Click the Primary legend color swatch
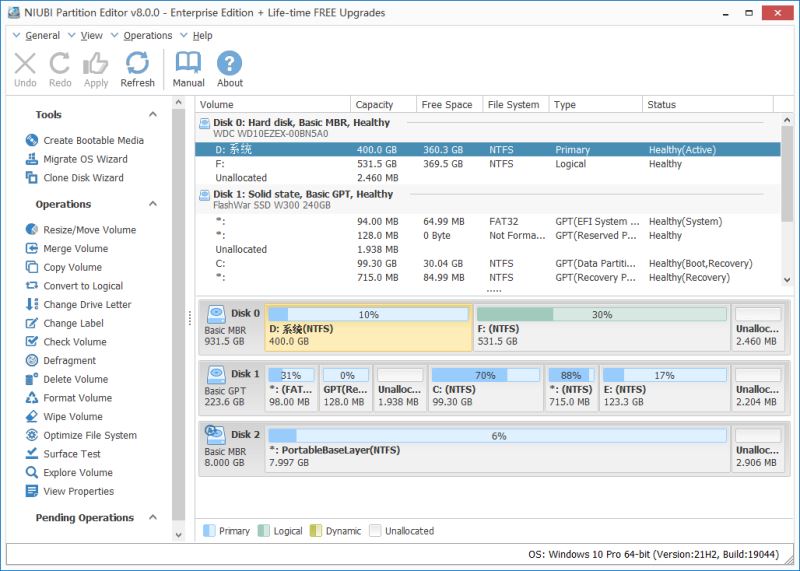This screenshot has width=800, height=571. click(x=209, y=531)
